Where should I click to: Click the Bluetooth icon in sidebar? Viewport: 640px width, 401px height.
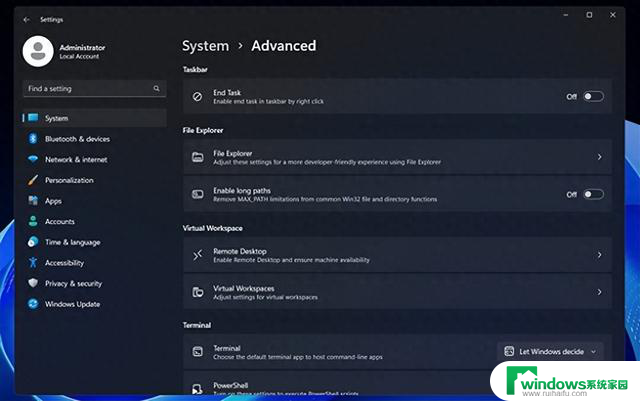point(33,138)
